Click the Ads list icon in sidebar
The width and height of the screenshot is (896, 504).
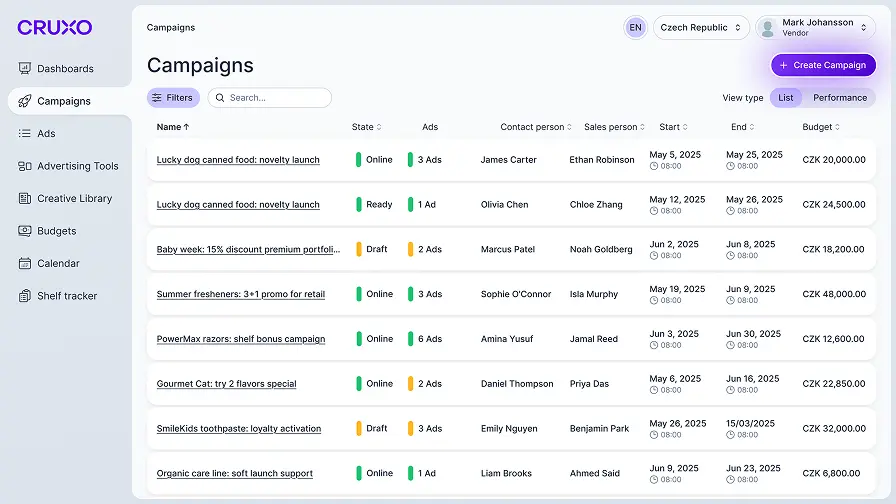[25, 134]
